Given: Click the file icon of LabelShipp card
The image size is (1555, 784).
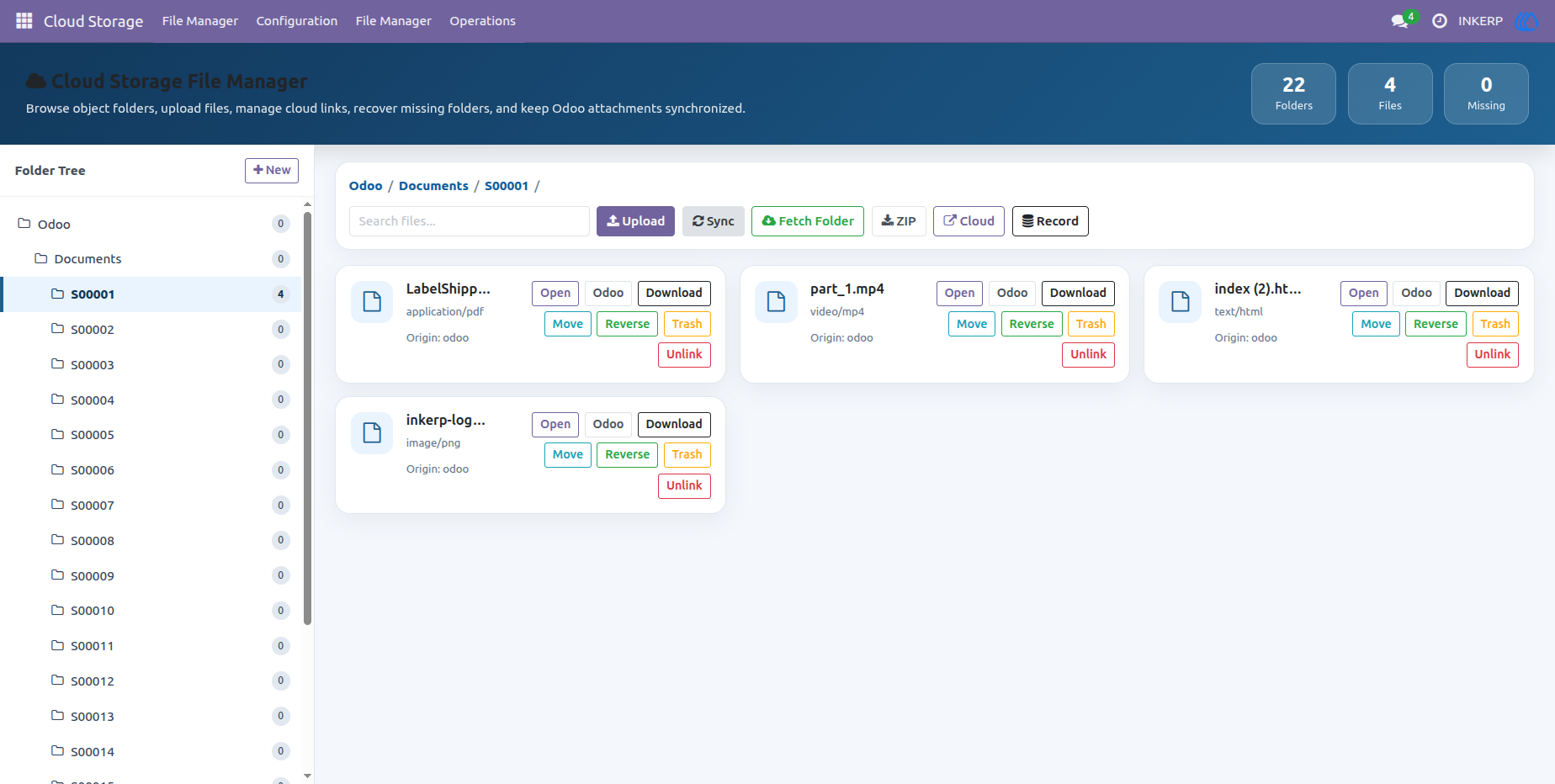Looking at the screenshot, I should [x=372, y=302].
